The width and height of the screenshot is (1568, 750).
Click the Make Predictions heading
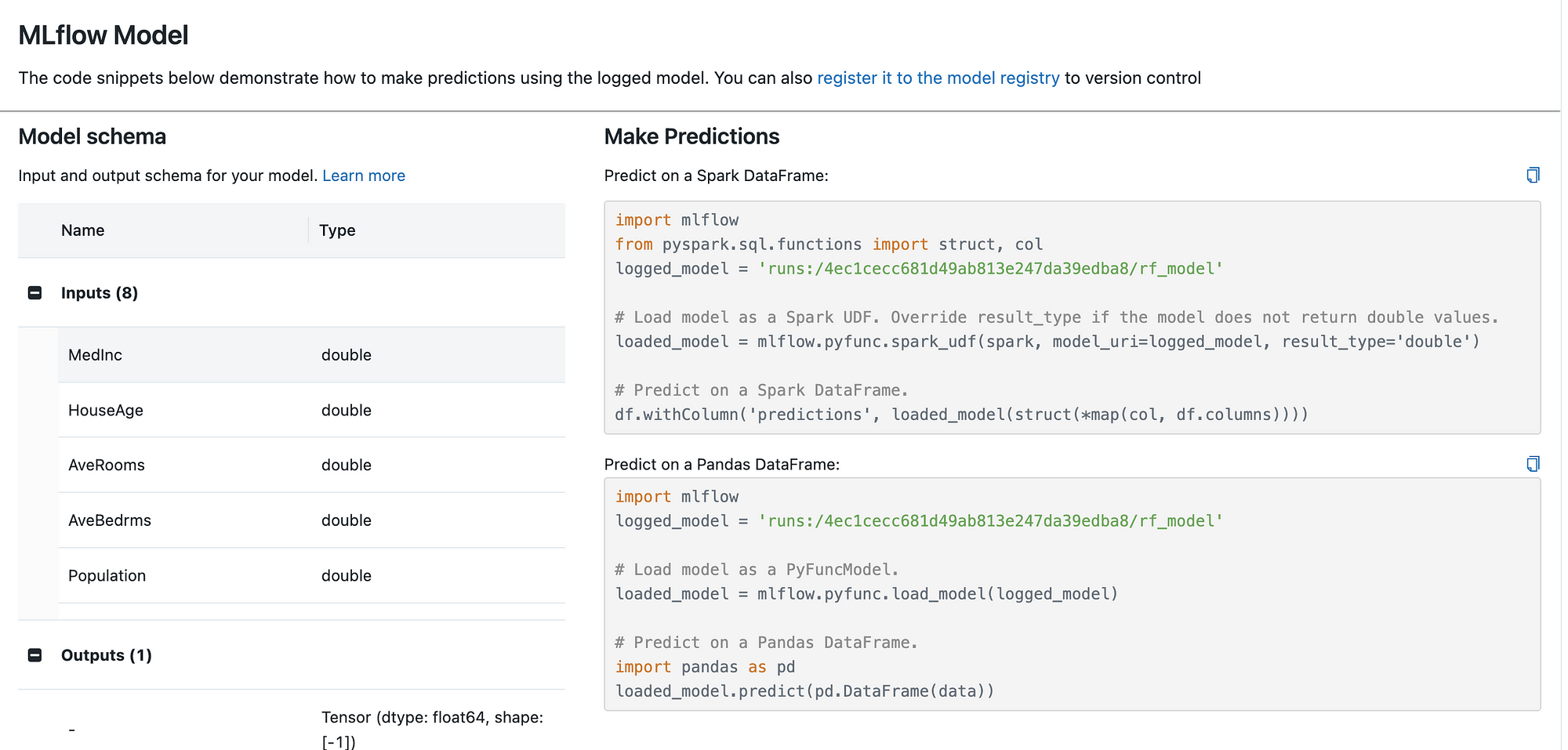click(x=691, y=136)
